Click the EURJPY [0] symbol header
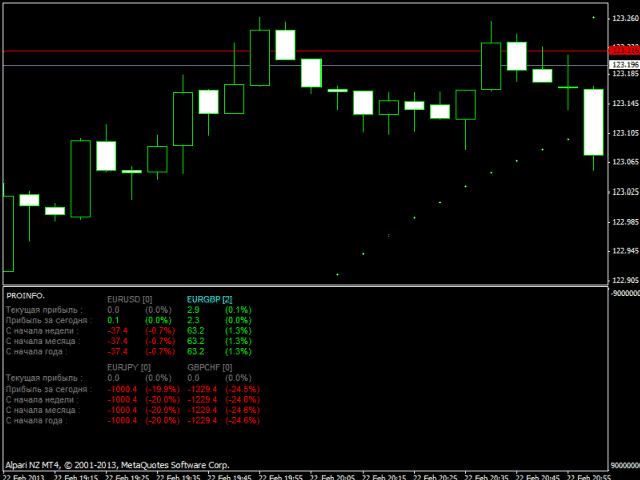This screenshot has width=640, height=480. [x=129, y=368]
